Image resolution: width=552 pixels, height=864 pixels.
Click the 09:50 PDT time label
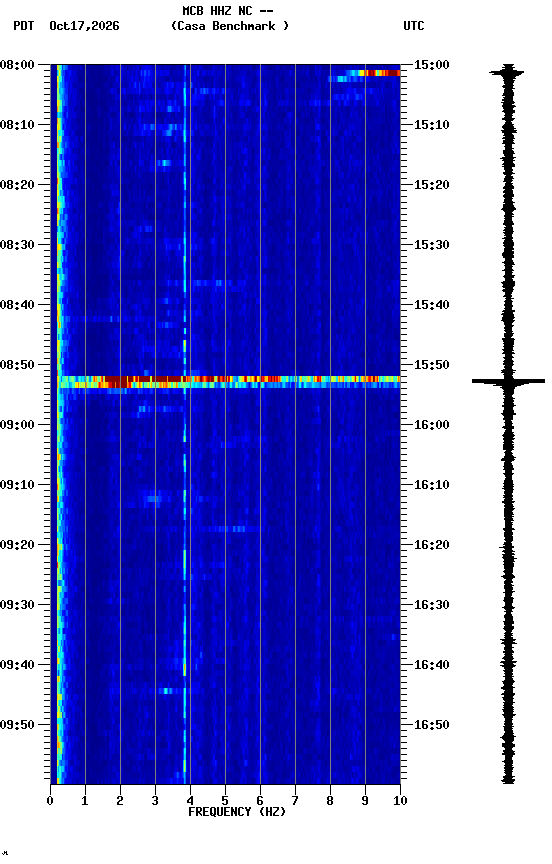[x=17, y=725]
